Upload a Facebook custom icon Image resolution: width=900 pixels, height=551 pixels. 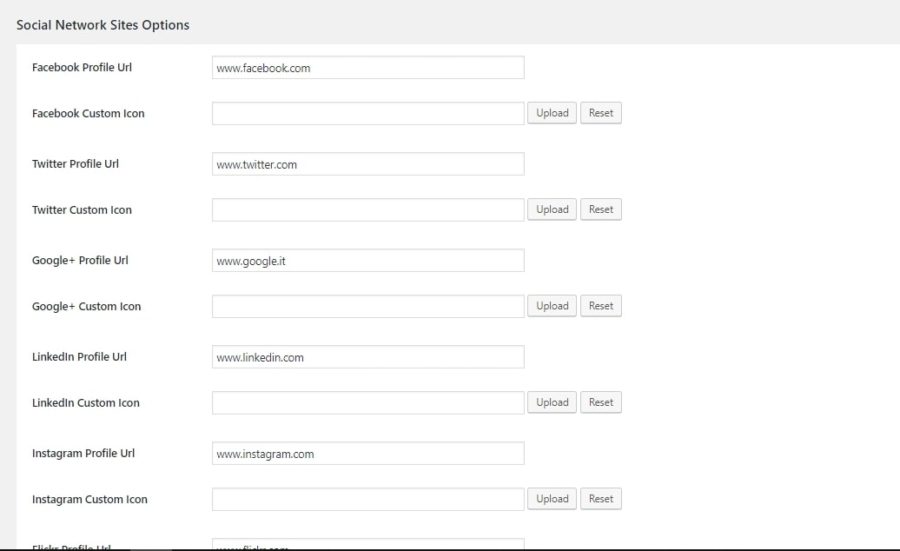coord(552,113)
